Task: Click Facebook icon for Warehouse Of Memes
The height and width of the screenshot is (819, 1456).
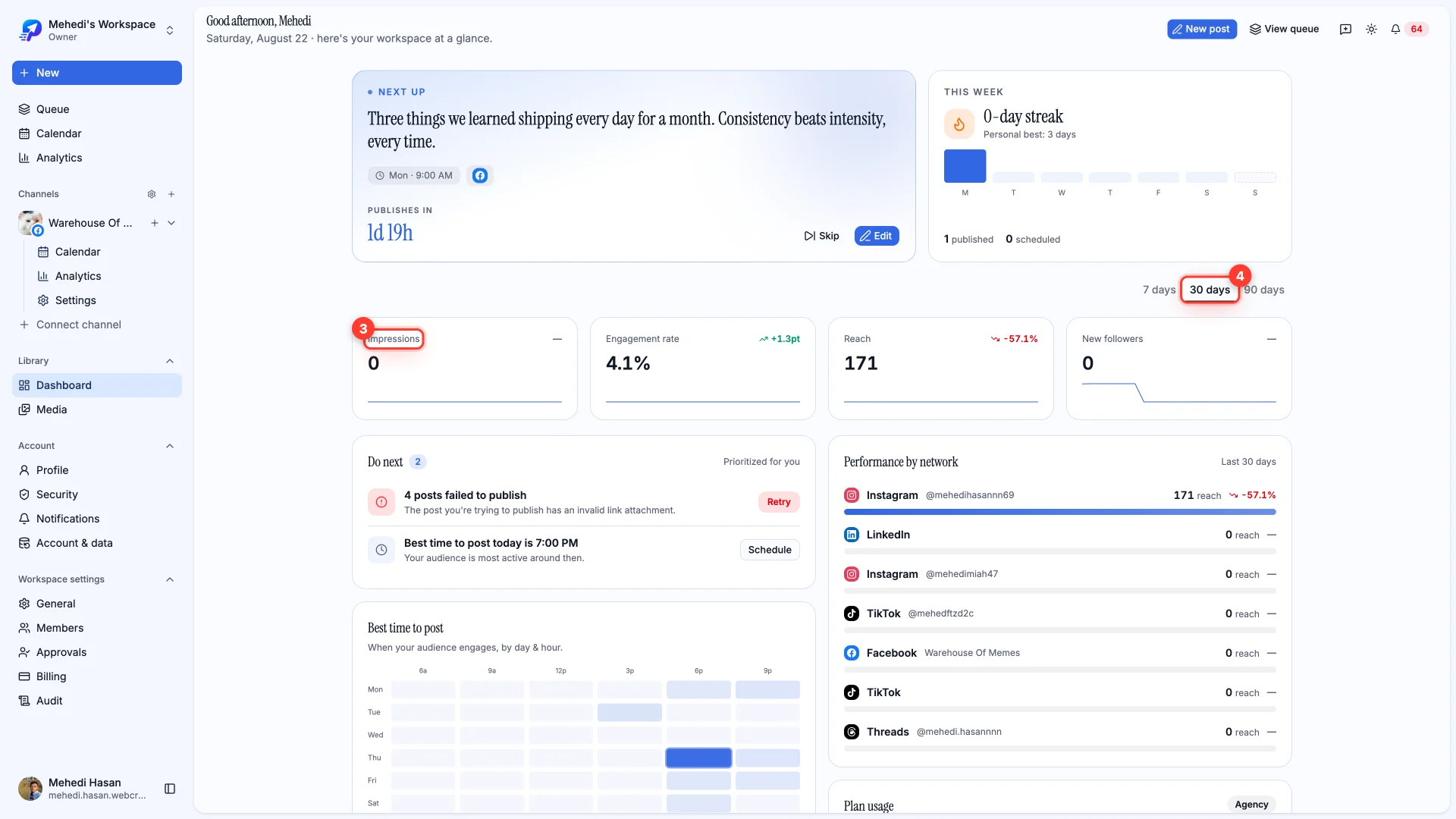Action: pos(852,653)
